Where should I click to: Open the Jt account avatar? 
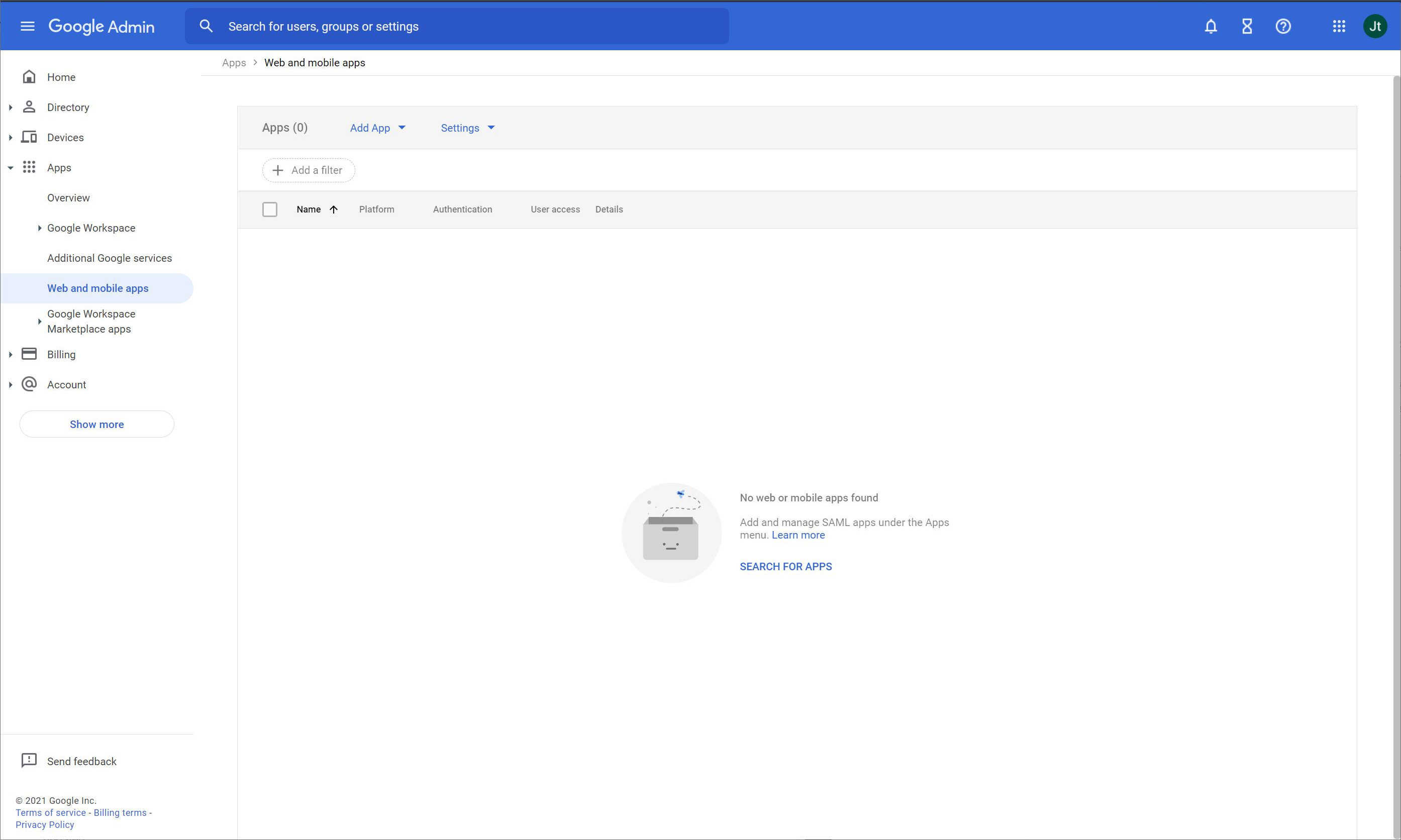click(x=1375, y=26)
